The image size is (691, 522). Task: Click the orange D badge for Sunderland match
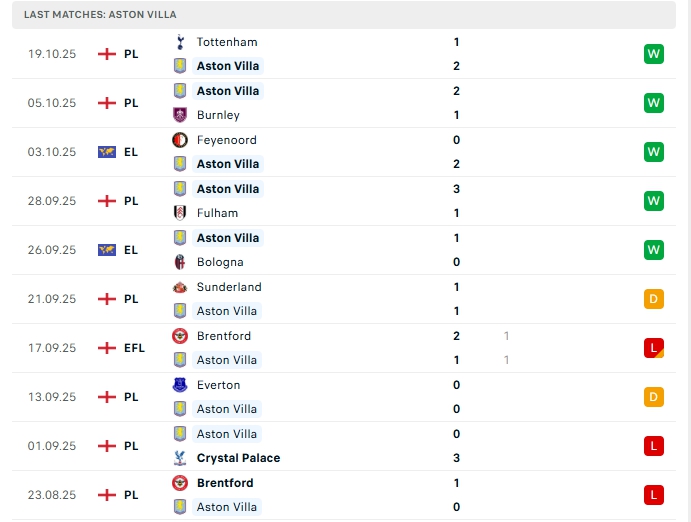pyautogui.click(x=654, y=299)
